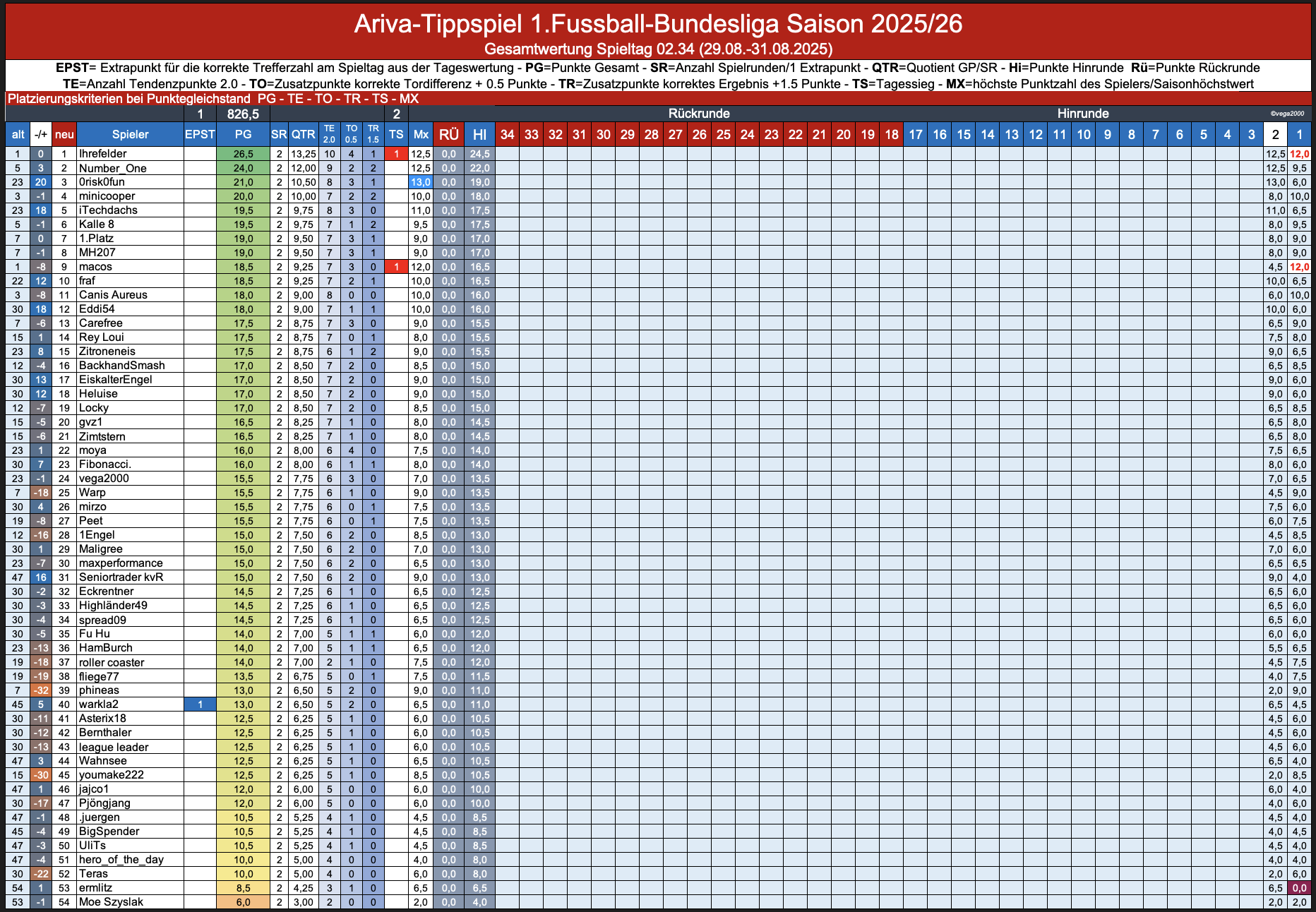The image size is (1316, 912).
Task: Select player name 'Ihrefelder'
Action: [x=103, y=154]
